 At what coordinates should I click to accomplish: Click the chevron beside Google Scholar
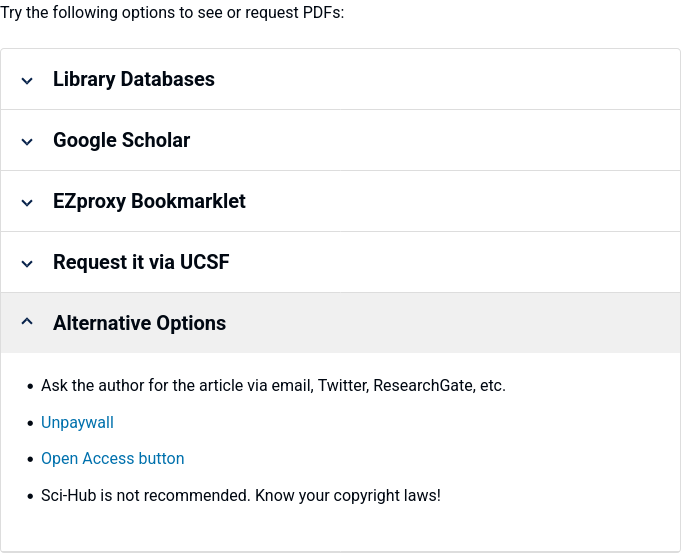[27, 142]
